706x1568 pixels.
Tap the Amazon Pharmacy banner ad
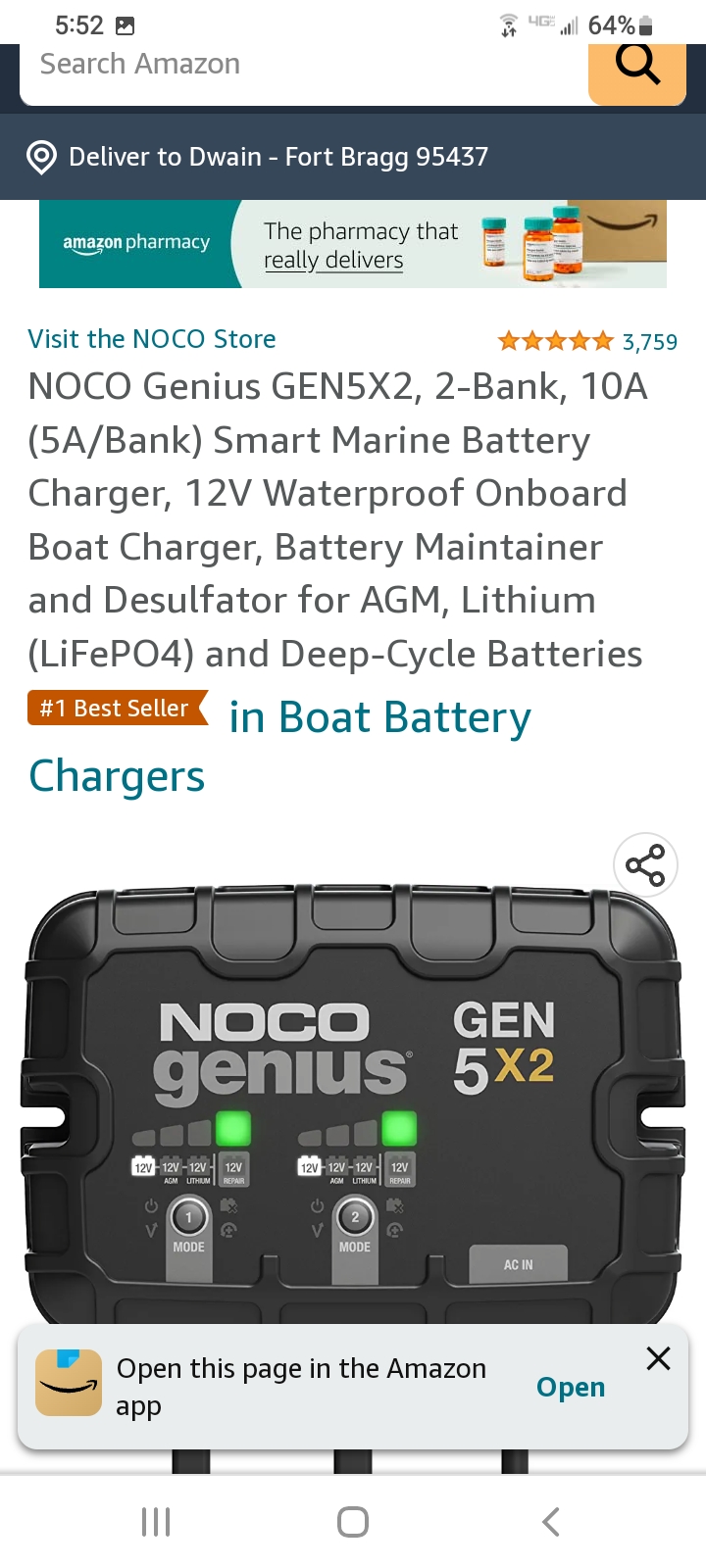click(x=353, y=244)
